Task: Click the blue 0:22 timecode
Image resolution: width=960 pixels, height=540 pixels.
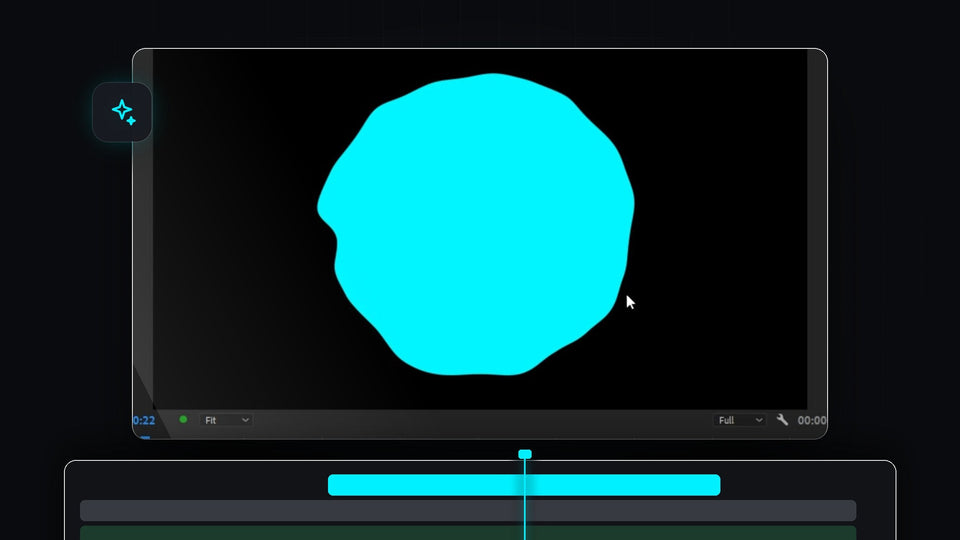Action: [144, 420]
